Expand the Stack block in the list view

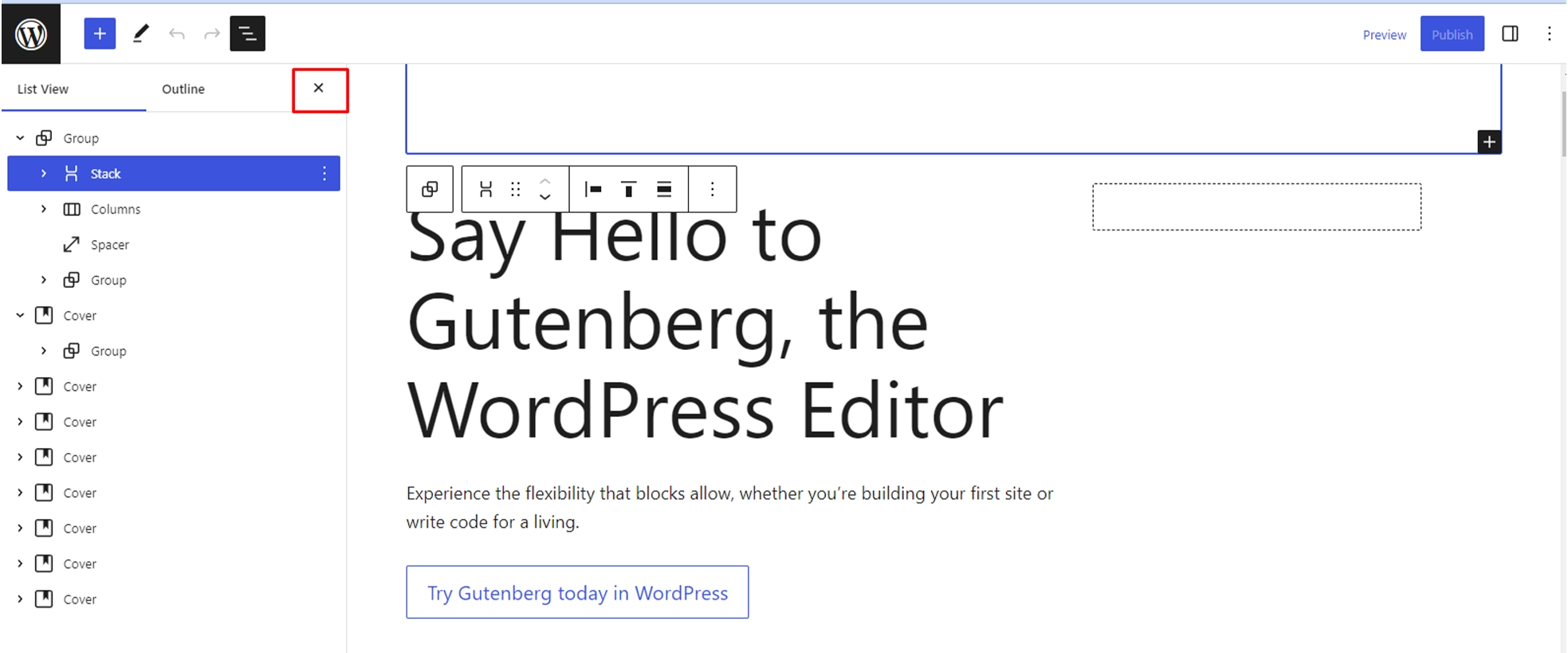point(44,173)
